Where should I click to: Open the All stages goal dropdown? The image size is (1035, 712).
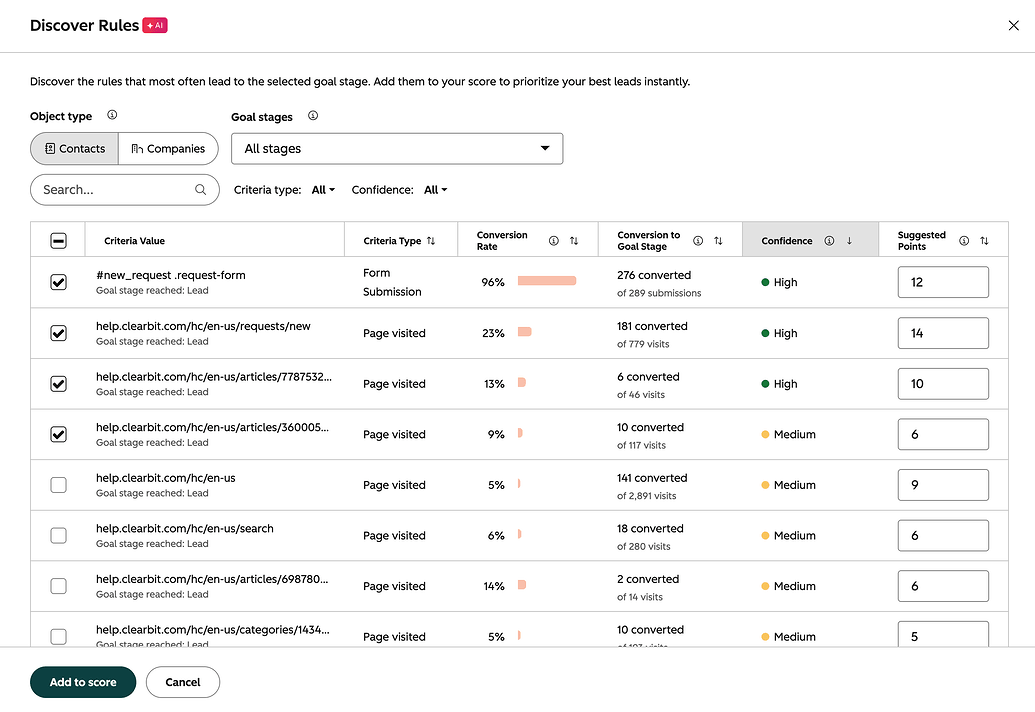coord(397,148)
